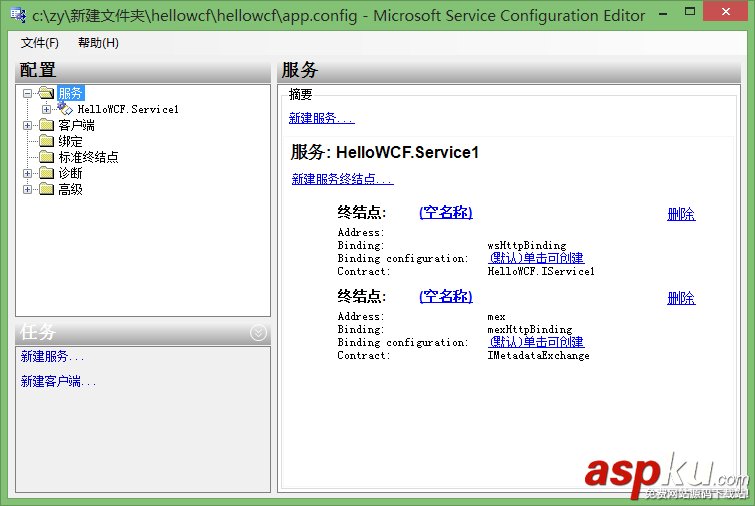Click (默认)单击可创建 for wsHttpBinding endpoint
Screen dimensions: 755x506
(536, 258)
